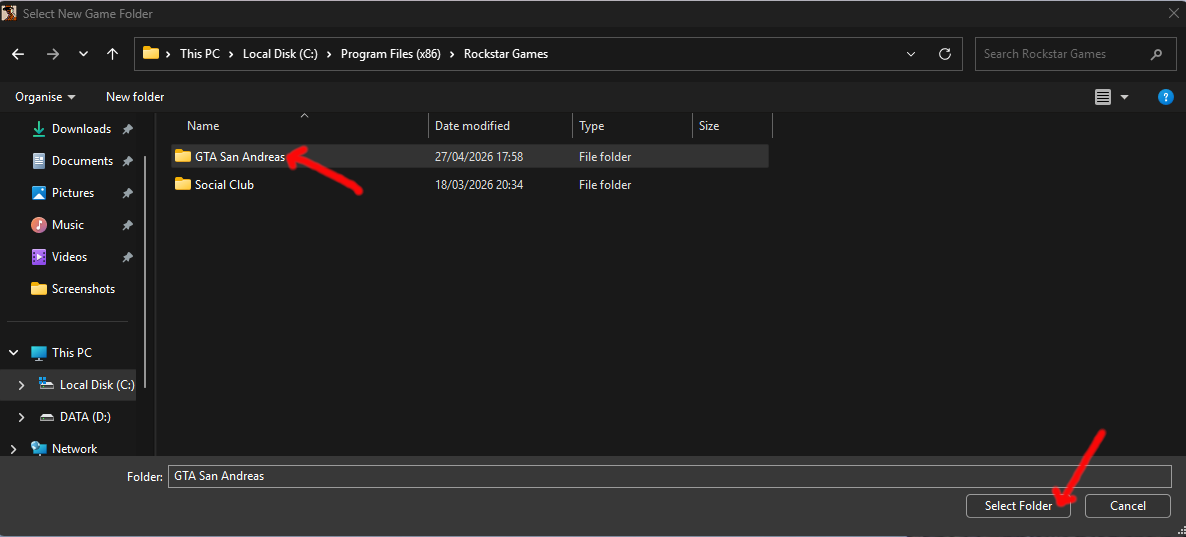
Task: Open Downloads in the sidebar
Action: 81,129
